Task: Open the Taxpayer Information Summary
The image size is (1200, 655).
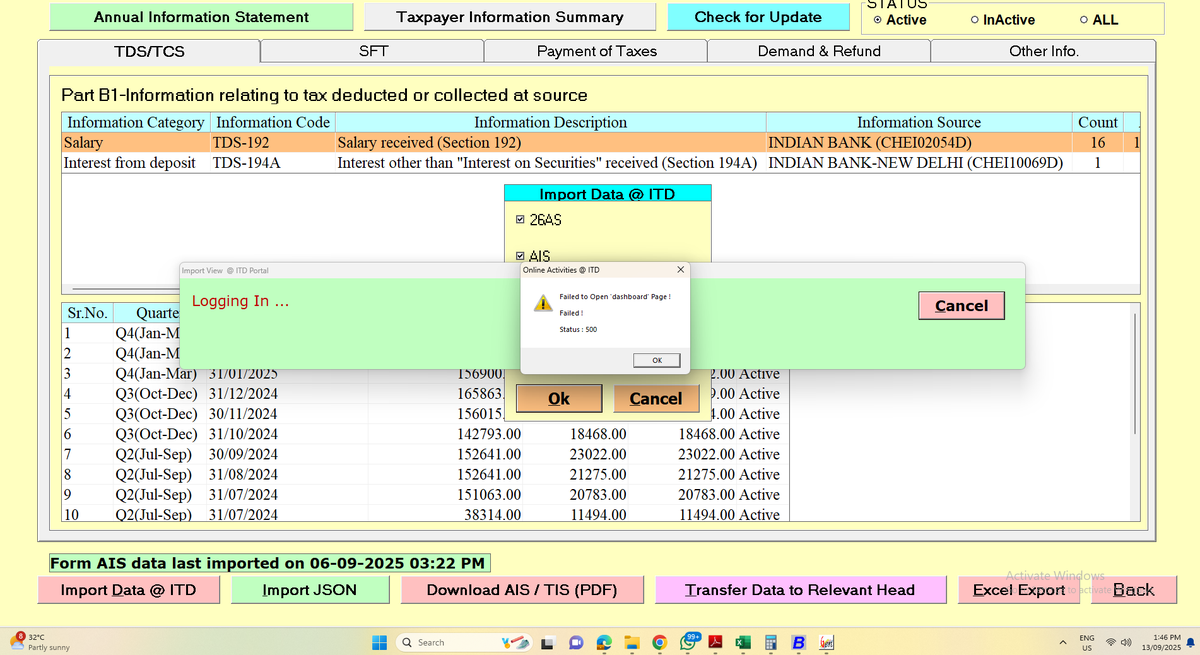Action: click(510, 17)
